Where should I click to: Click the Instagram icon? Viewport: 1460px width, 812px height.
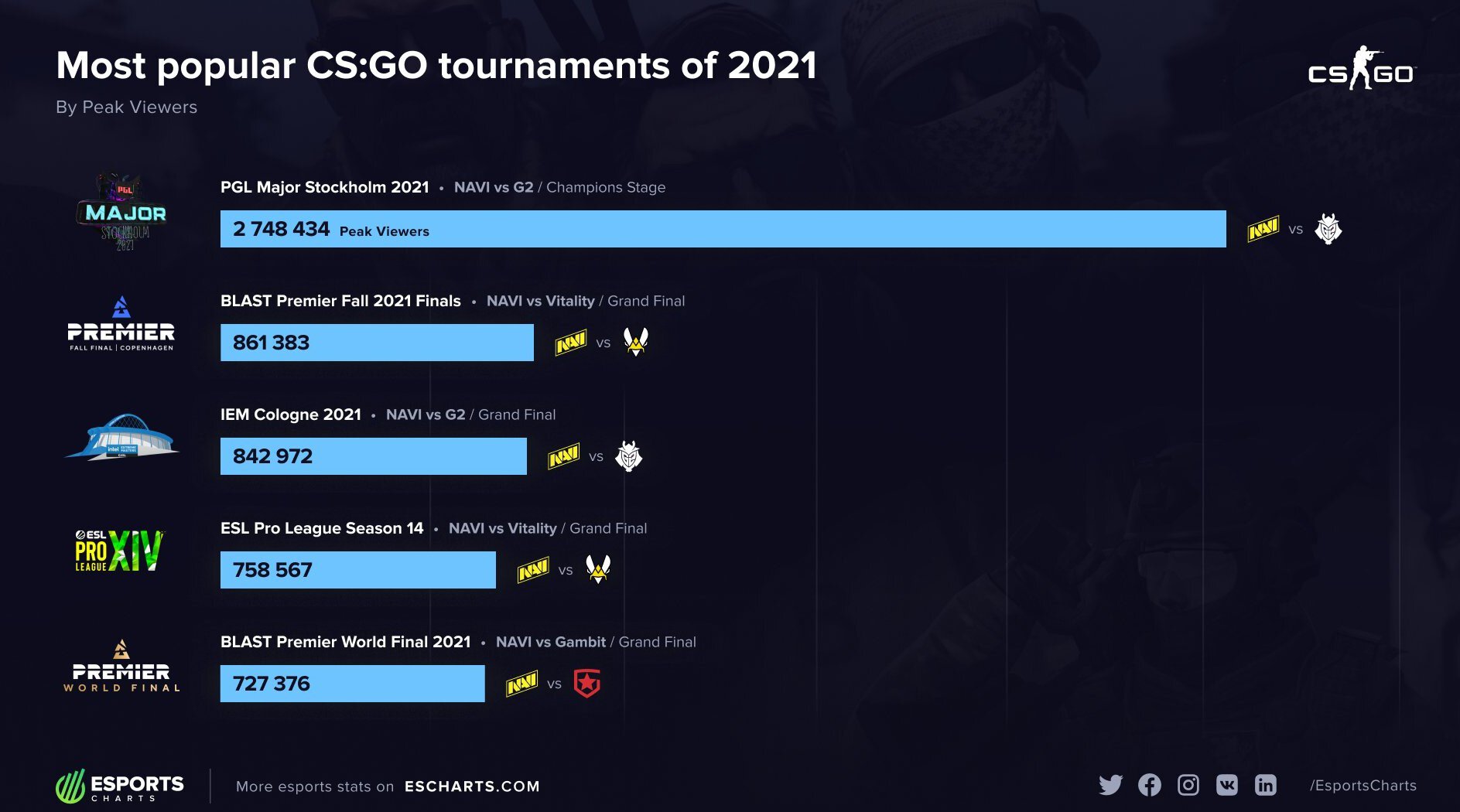pyautogui.click(x=1188, y=785)
